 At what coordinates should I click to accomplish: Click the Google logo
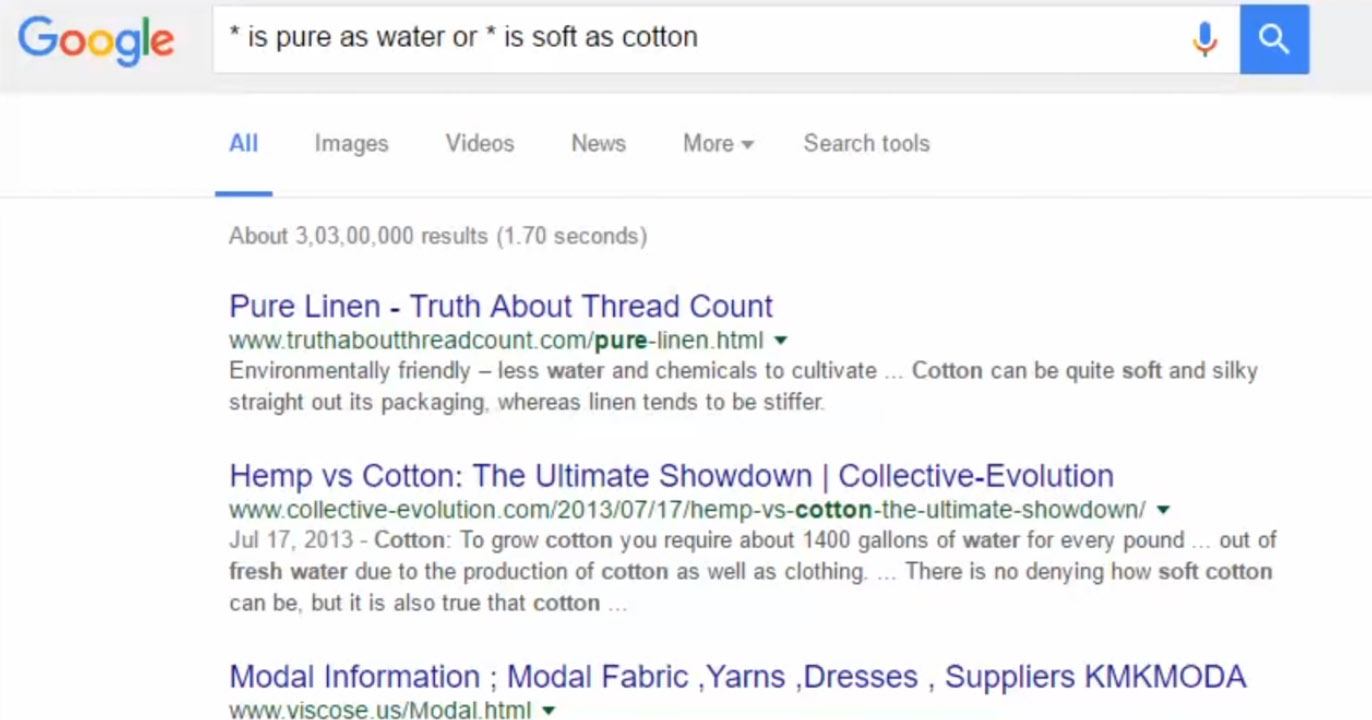click(96, 40)
